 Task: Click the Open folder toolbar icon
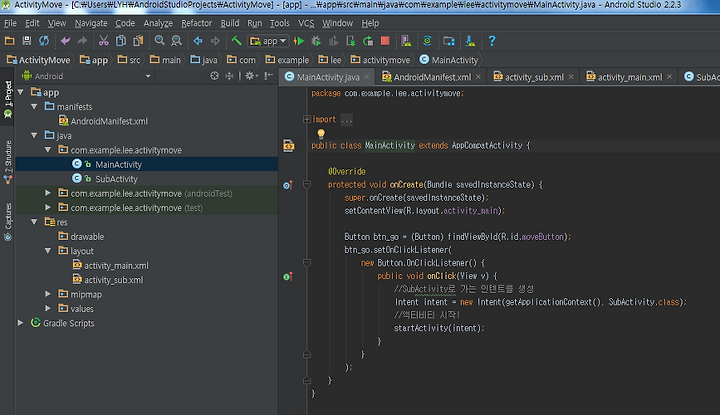pyautogui.click(x=9, y=41)
